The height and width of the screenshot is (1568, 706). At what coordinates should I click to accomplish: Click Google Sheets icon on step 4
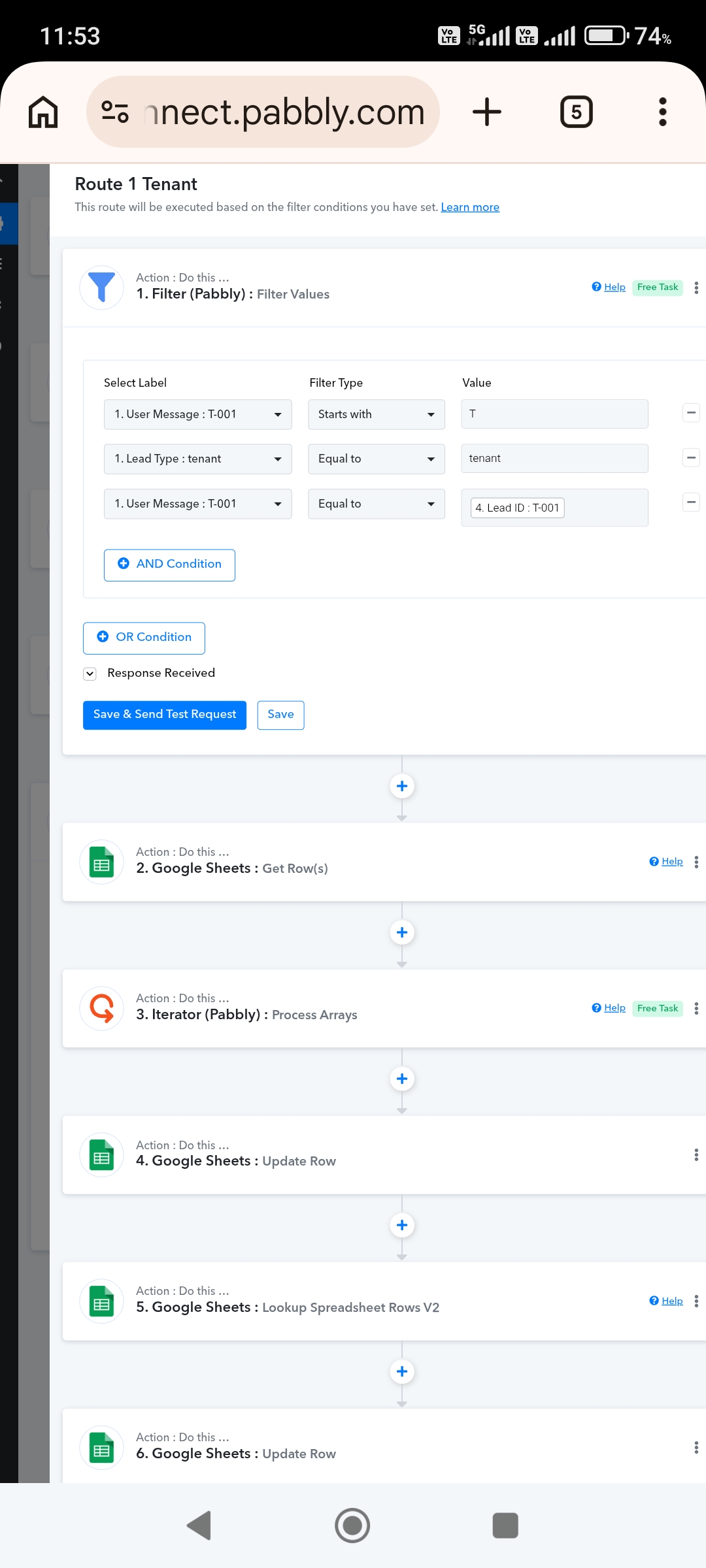pyautogui.click(x=101, y=1154)
